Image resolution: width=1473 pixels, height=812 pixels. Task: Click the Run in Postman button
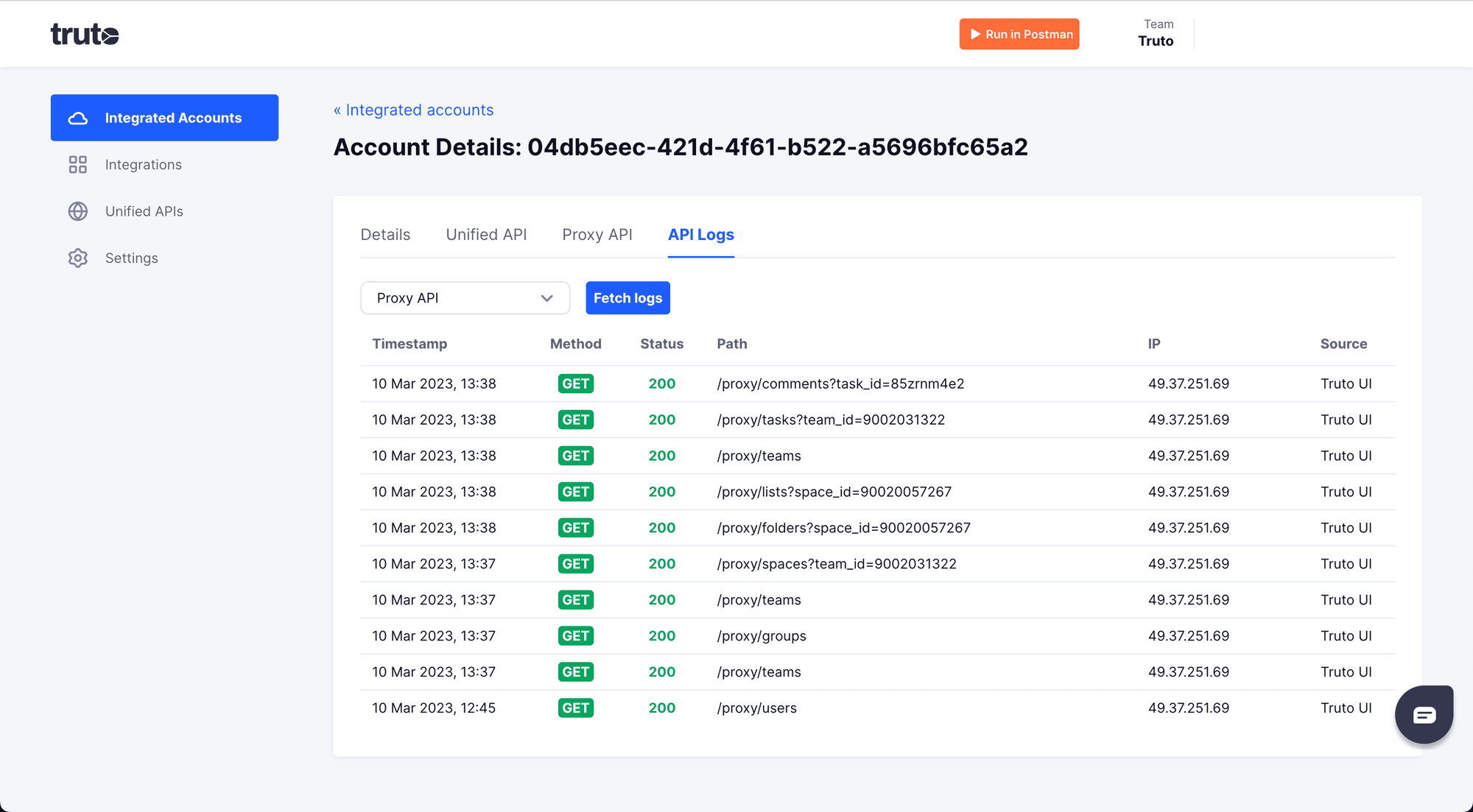click(1019, 34)
